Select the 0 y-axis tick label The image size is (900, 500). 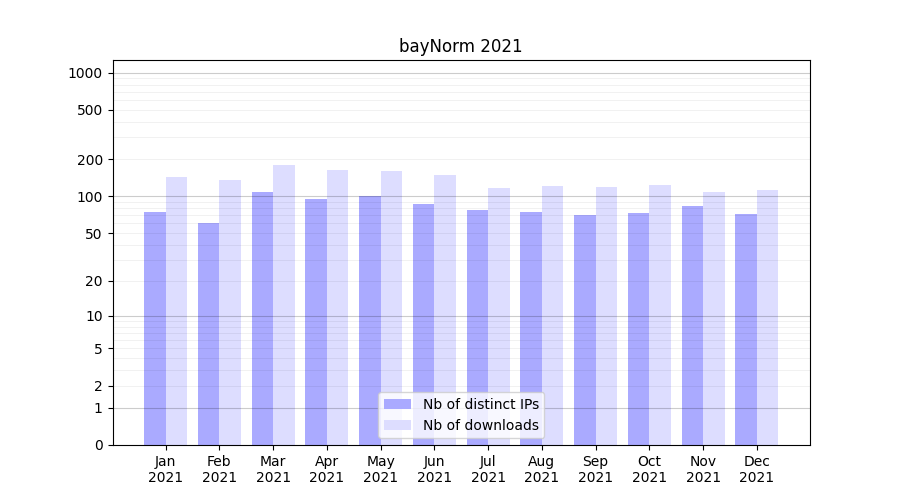click(x=98, y=445)
